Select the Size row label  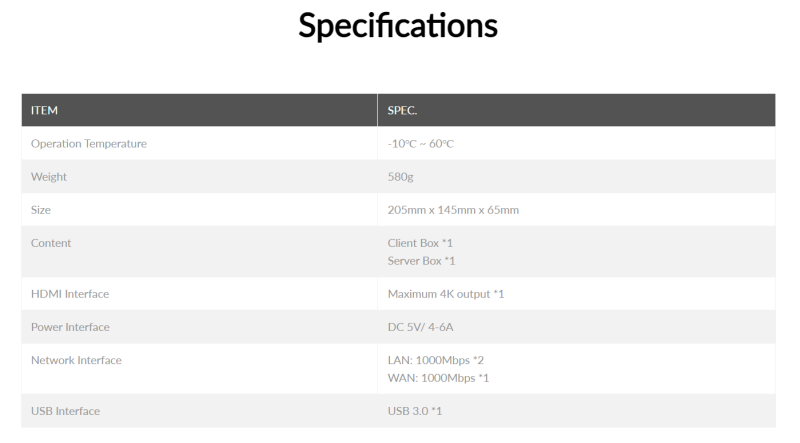point(41,210)
